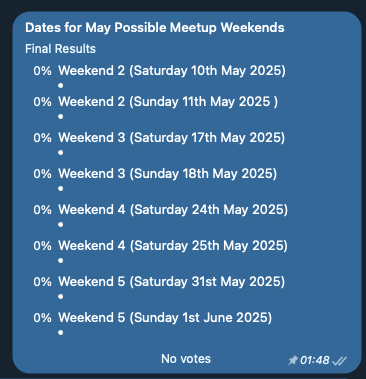Click the dot under 11th May option
The image size is (366, 379).
tap(60, 117)
